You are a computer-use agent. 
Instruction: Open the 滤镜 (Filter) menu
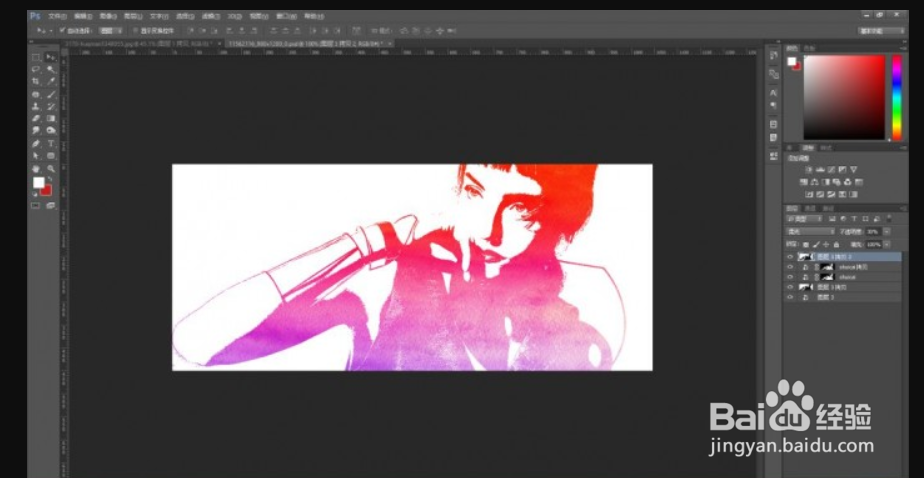coord(210,16)
